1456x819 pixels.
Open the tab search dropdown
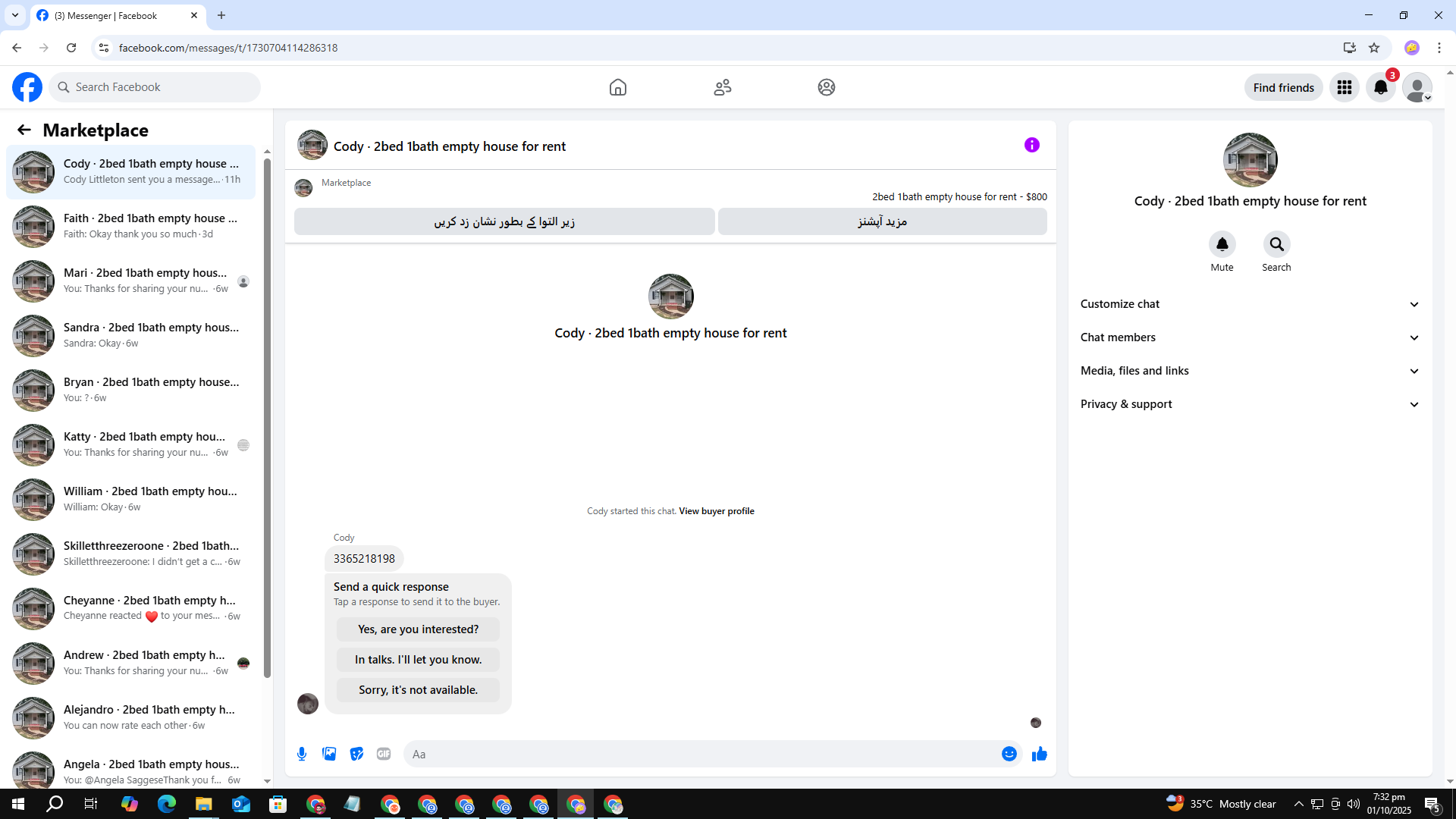[15, 15]
